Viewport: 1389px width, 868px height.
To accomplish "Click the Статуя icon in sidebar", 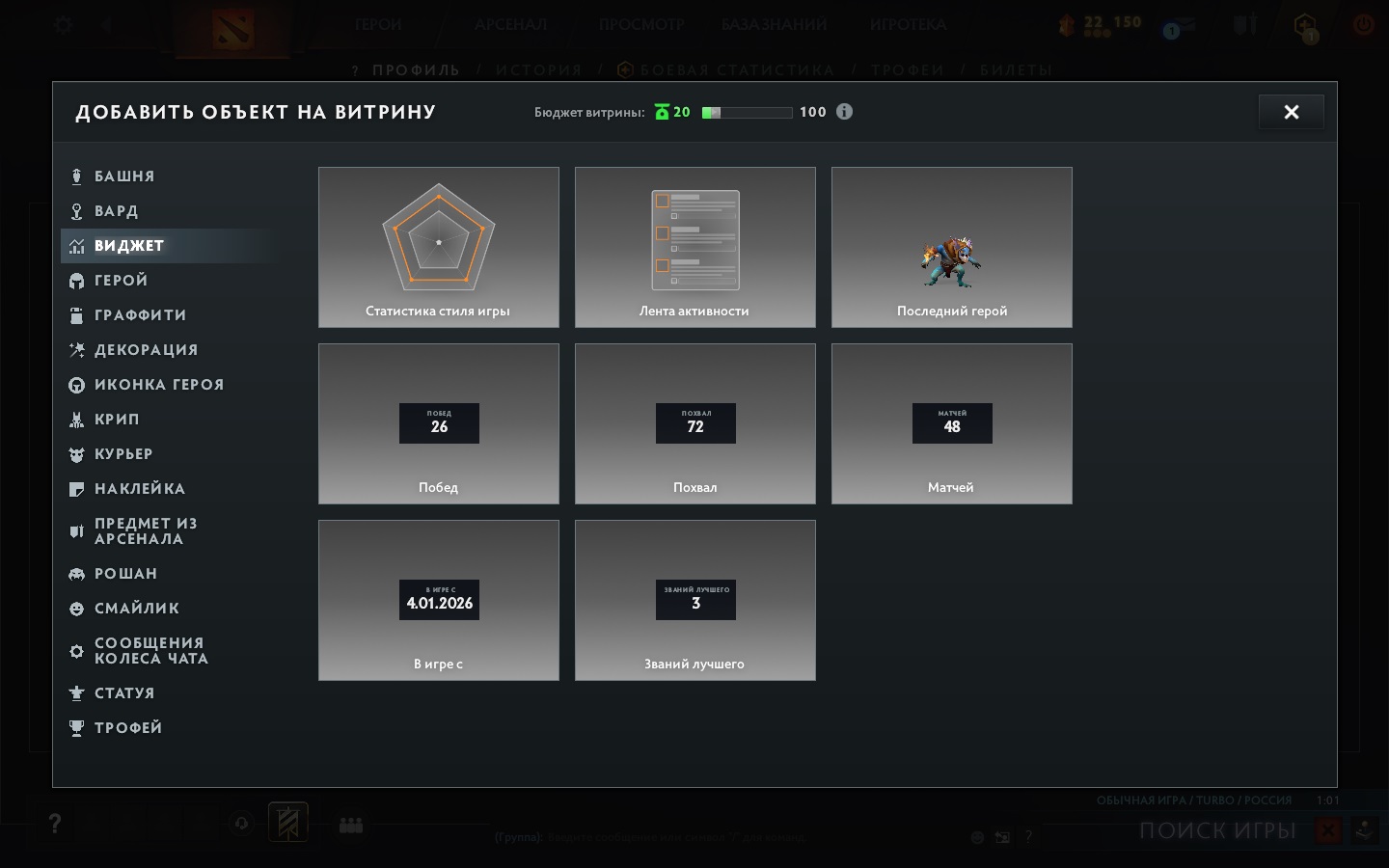I will (x=76, y=693).
